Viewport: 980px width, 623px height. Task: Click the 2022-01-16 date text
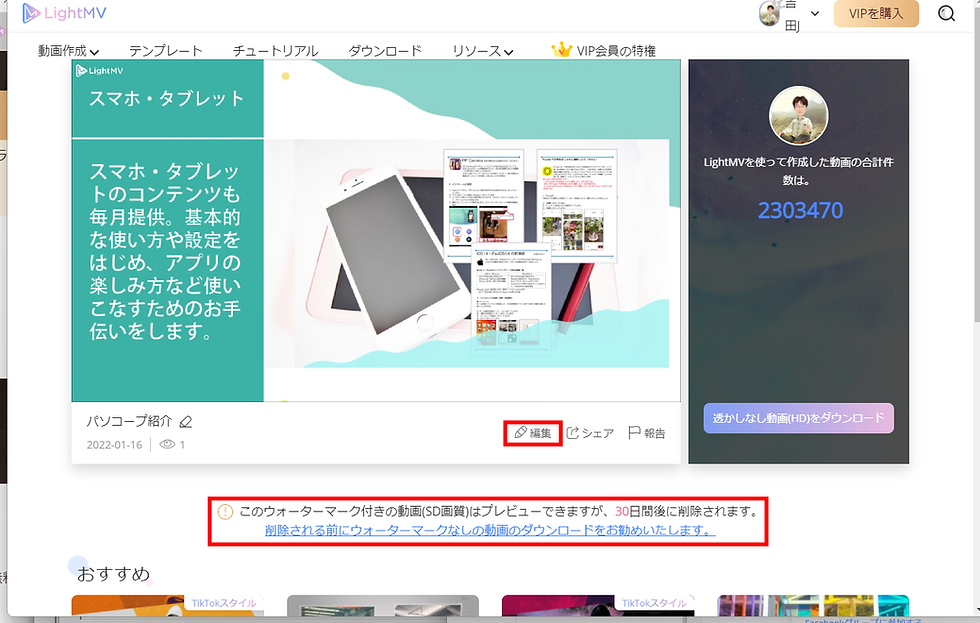(x=114, y=445)
